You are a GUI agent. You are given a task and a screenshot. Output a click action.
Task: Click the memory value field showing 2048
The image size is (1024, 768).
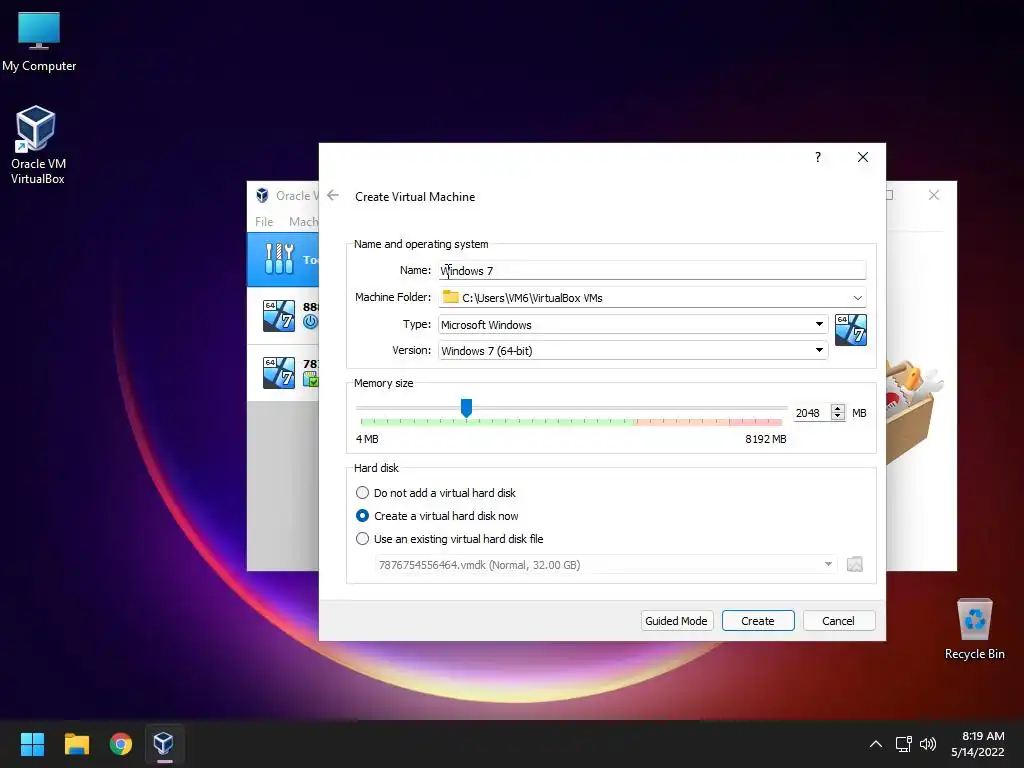[810, 413]
